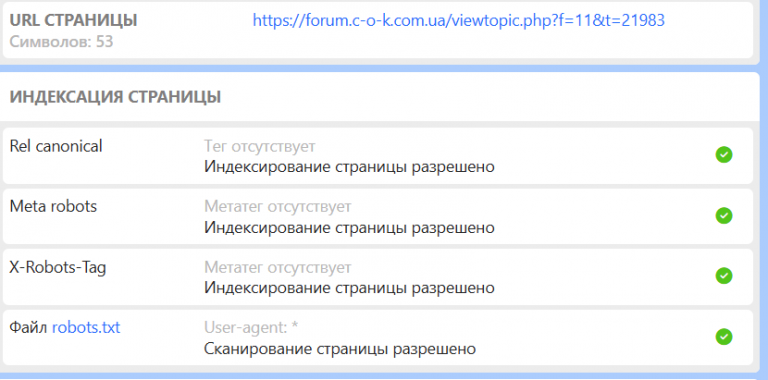
Task: Click the green checkmark beside Meta robots
Action: pyautogui.click(x=723, y=215)
